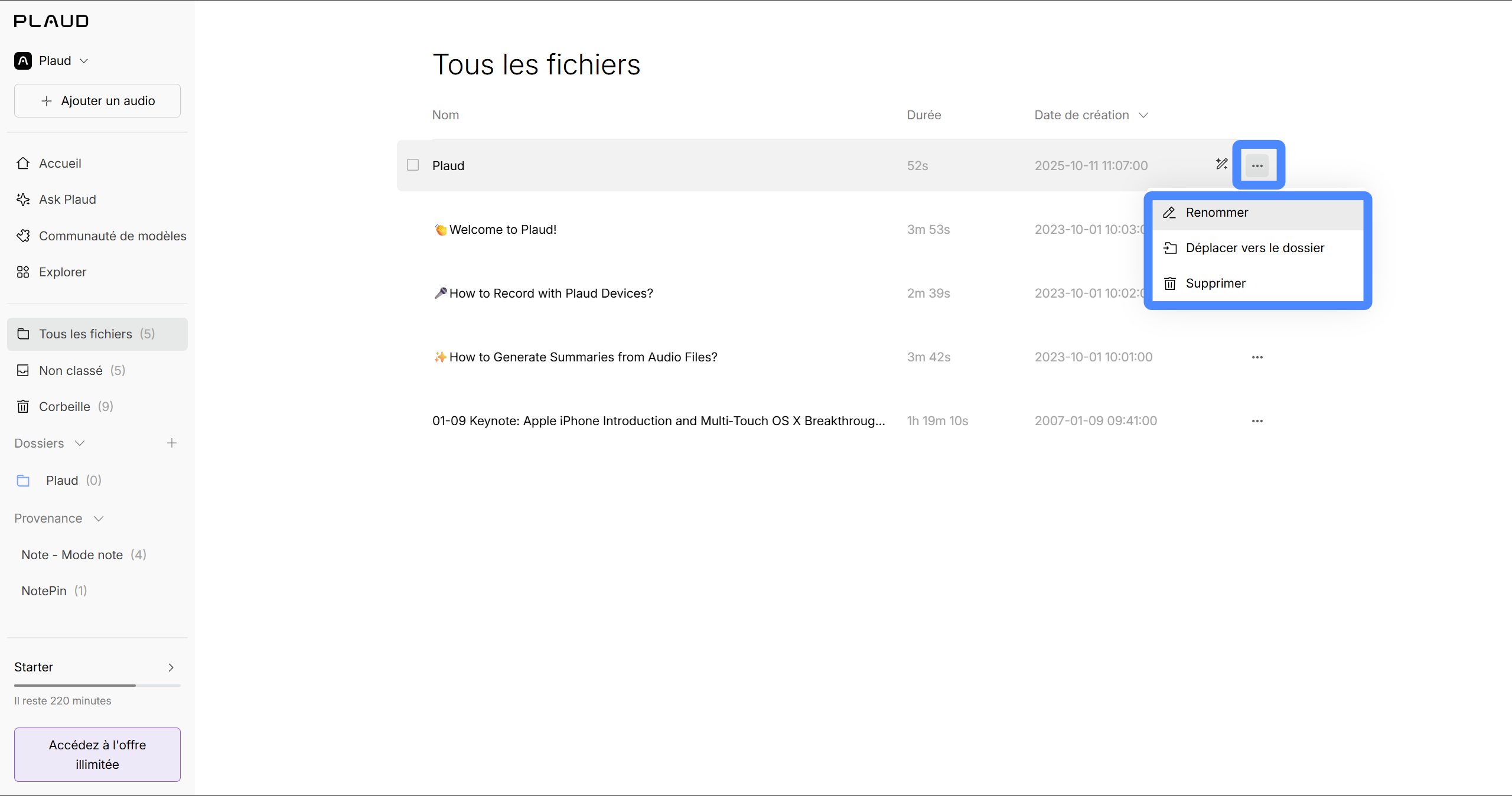Open the Plaud recording file
Image resolution: width=1512 pixels, height=796 pixels.
pyautogui.click(x=448, y=166)
